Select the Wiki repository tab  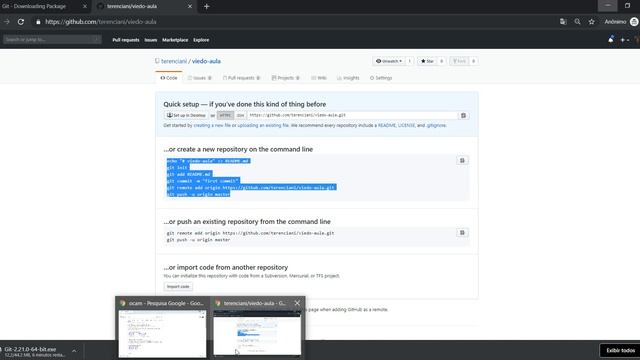click(x=319, y=78)
